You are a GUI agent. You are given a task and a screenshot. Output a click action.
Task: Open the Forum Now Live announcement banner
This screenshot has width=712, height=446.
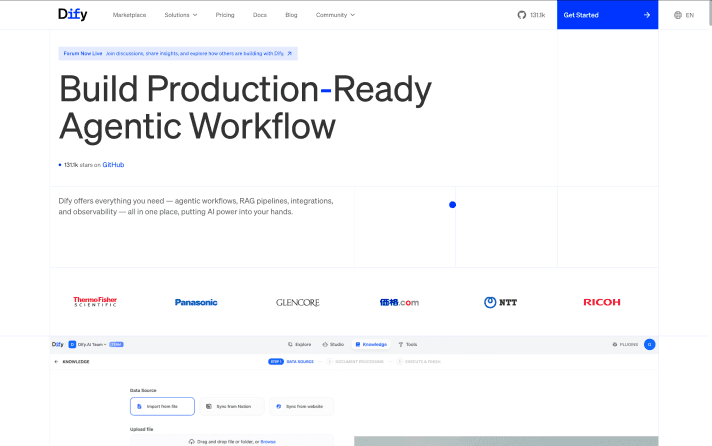click(x=178, y=54)
